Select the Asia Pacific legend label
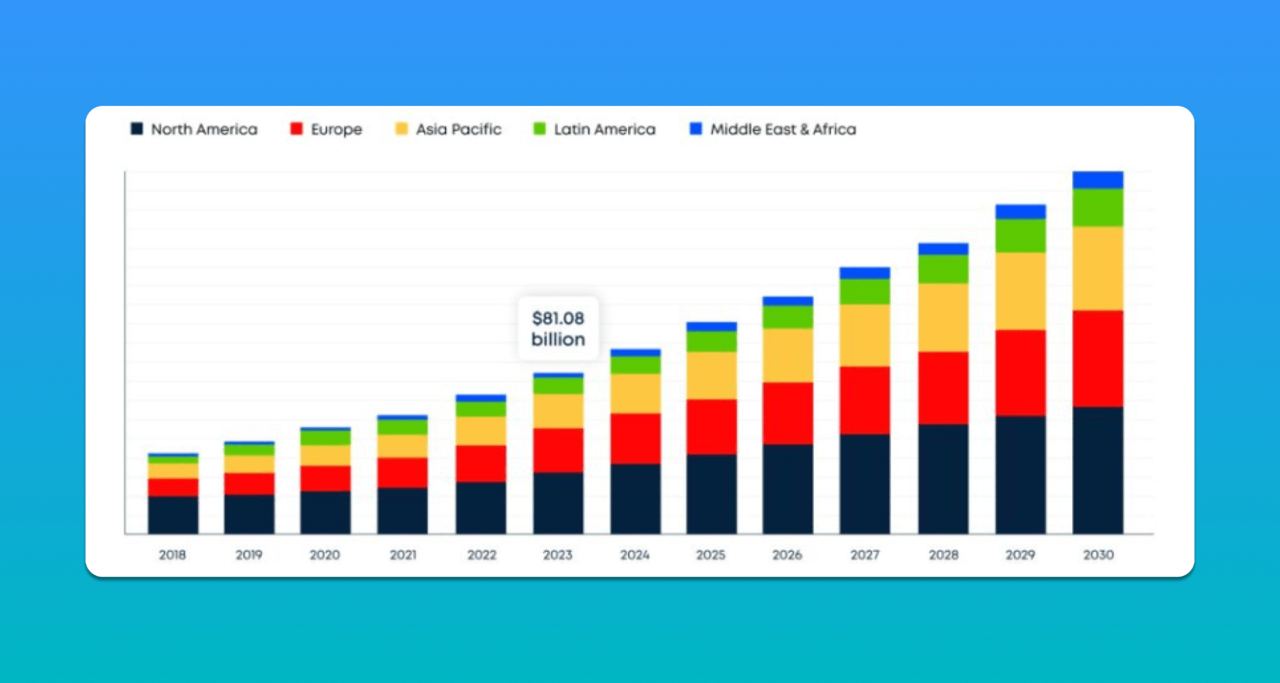This screenshot has height=683, width=1280. 458,129
